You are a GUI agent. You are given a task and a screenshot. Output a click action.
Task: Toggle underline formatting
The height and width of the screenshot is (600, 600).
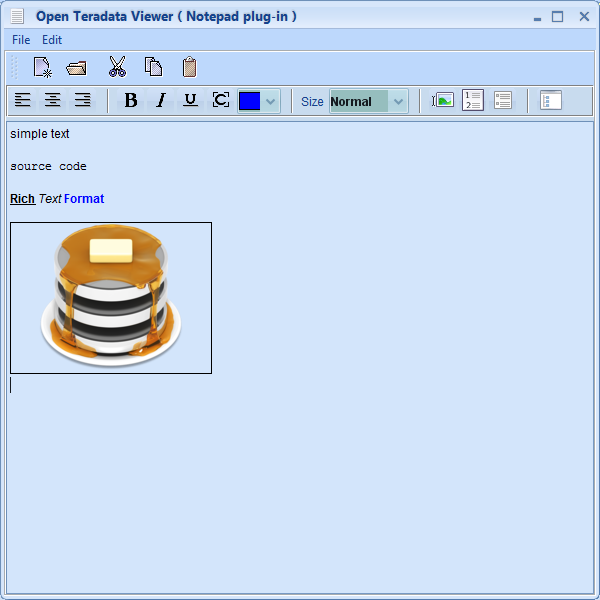190,101
